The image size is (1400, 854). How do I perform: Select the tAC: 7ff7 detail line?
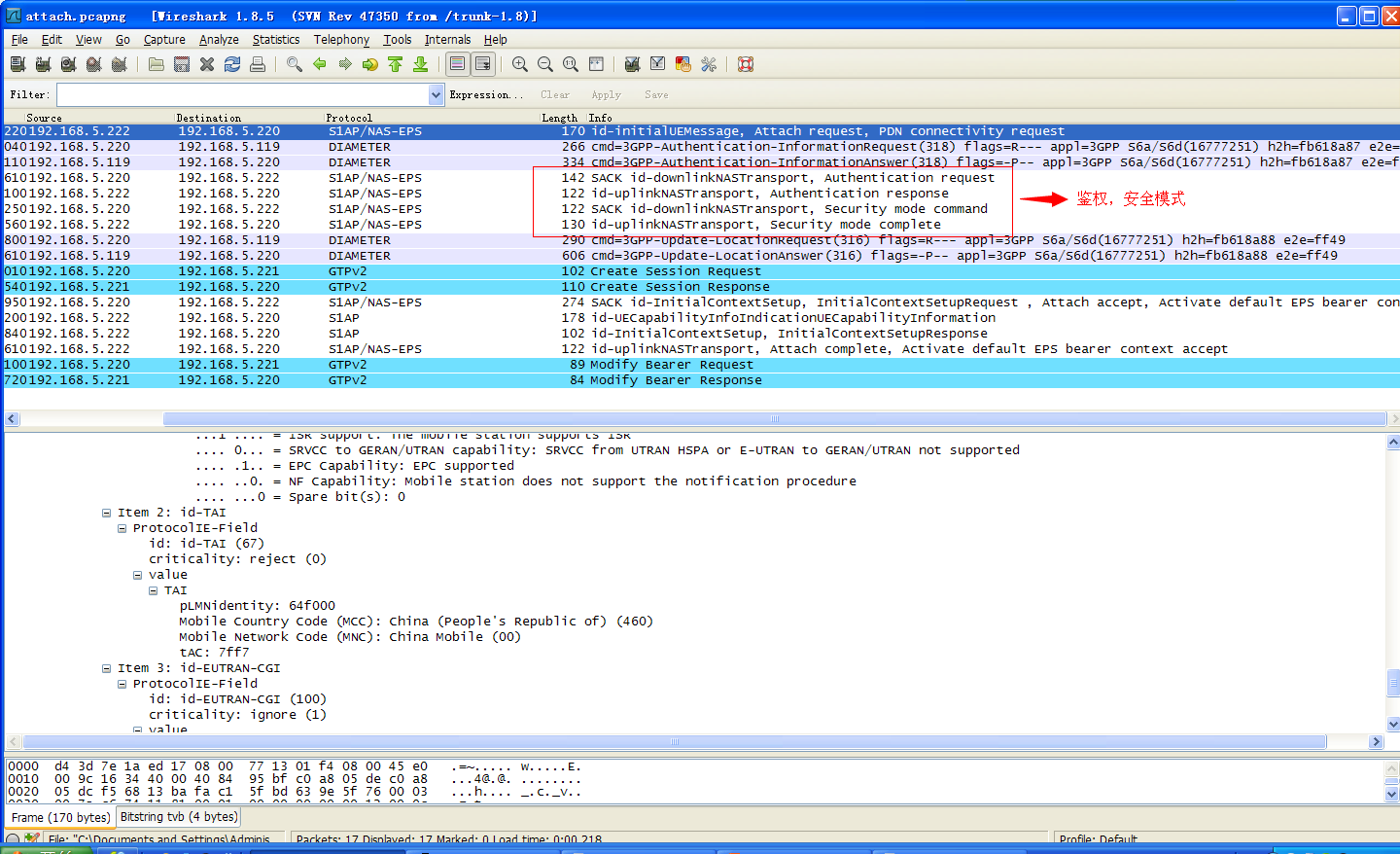pos(214,653)
